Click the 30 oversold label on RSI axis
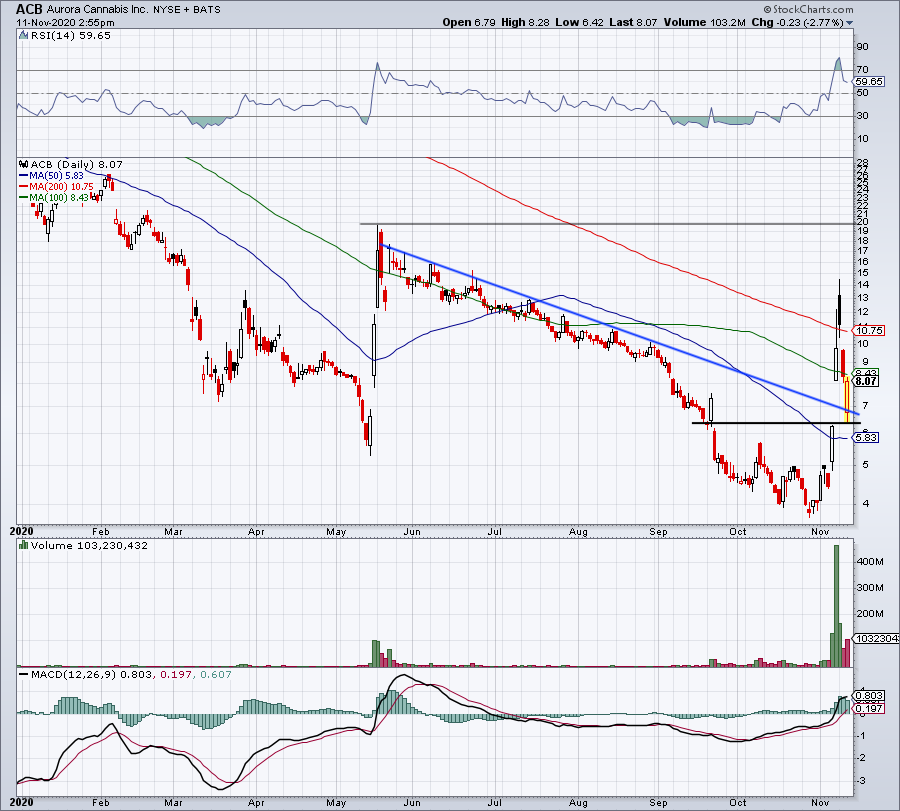This screenshot has height=811, width=900. point(862,116)
